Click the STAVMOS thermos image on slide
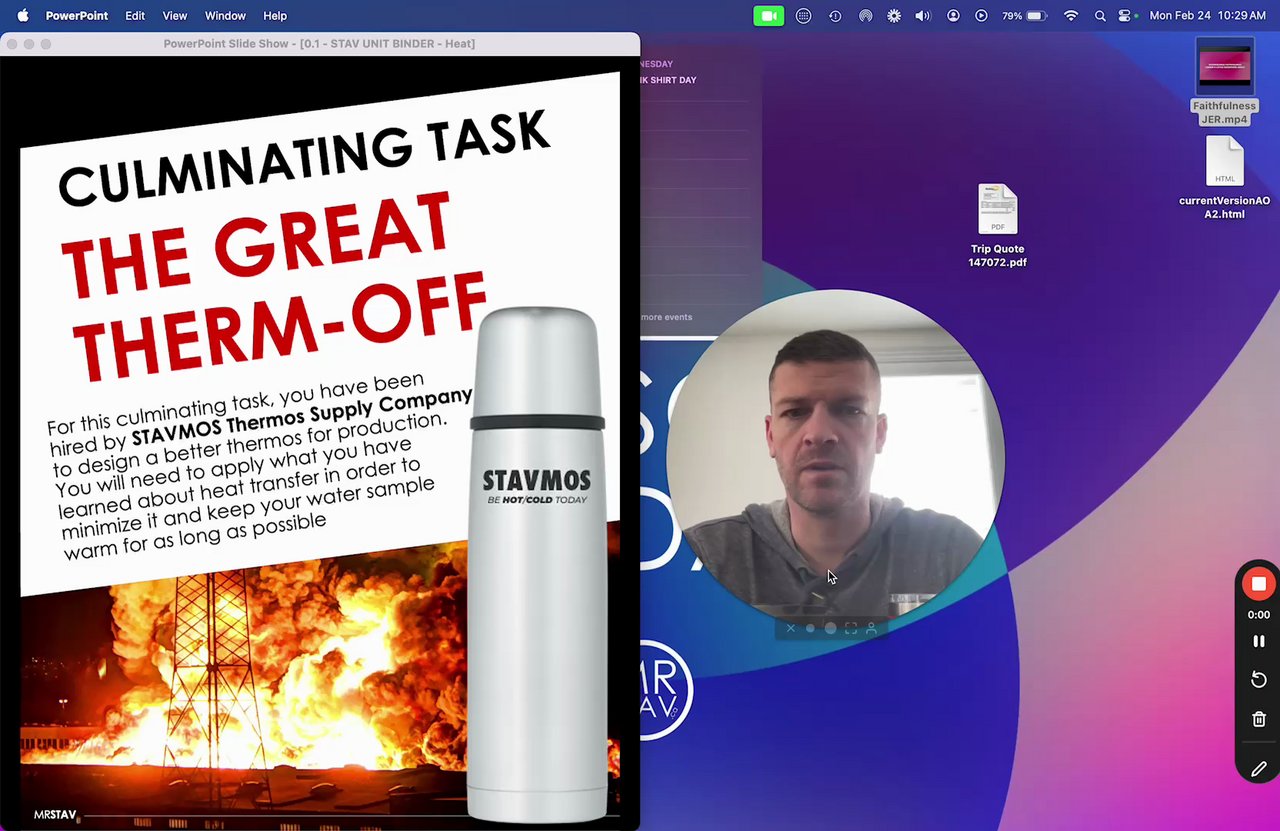The image size is (1280, 831). pos(538,564)
